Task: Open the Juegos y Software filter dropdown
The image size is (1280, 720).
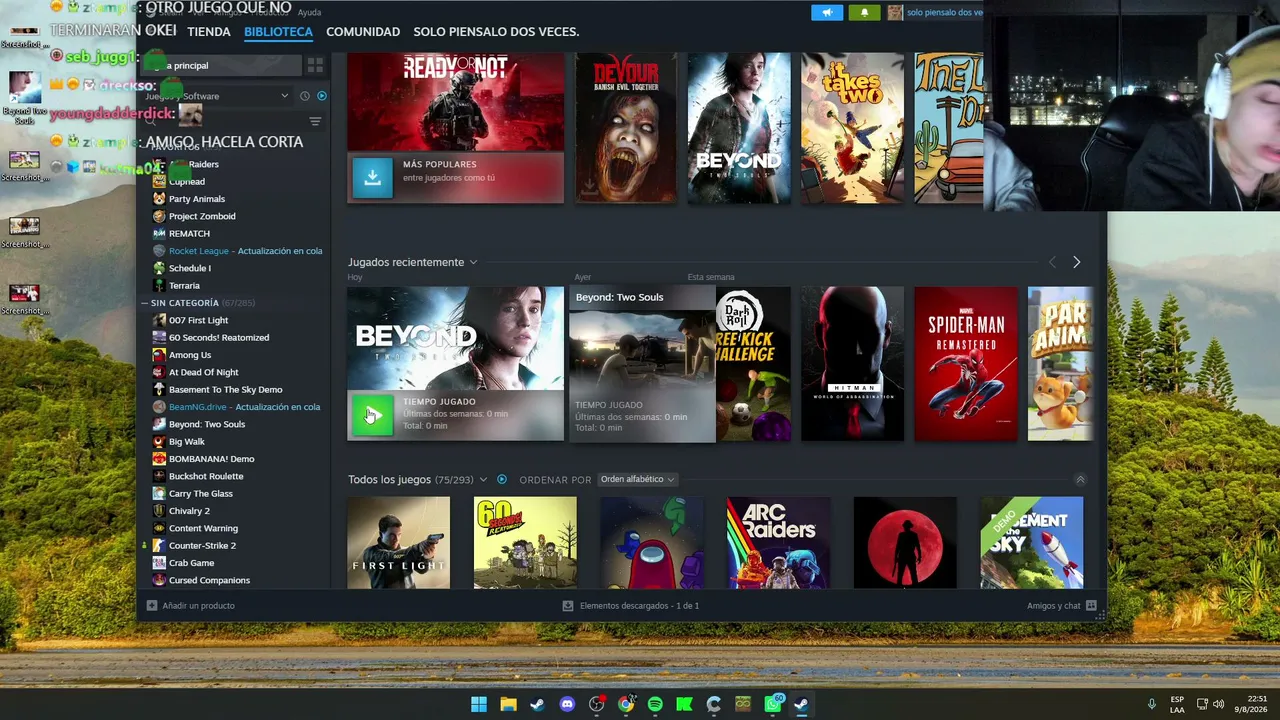Action: point(218,96)
